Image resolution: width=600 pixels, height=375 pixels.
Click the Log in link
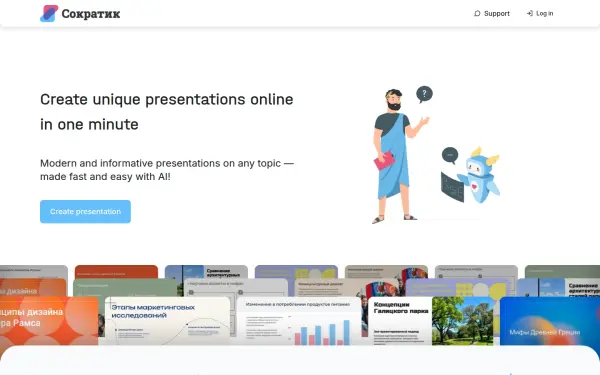540,13
